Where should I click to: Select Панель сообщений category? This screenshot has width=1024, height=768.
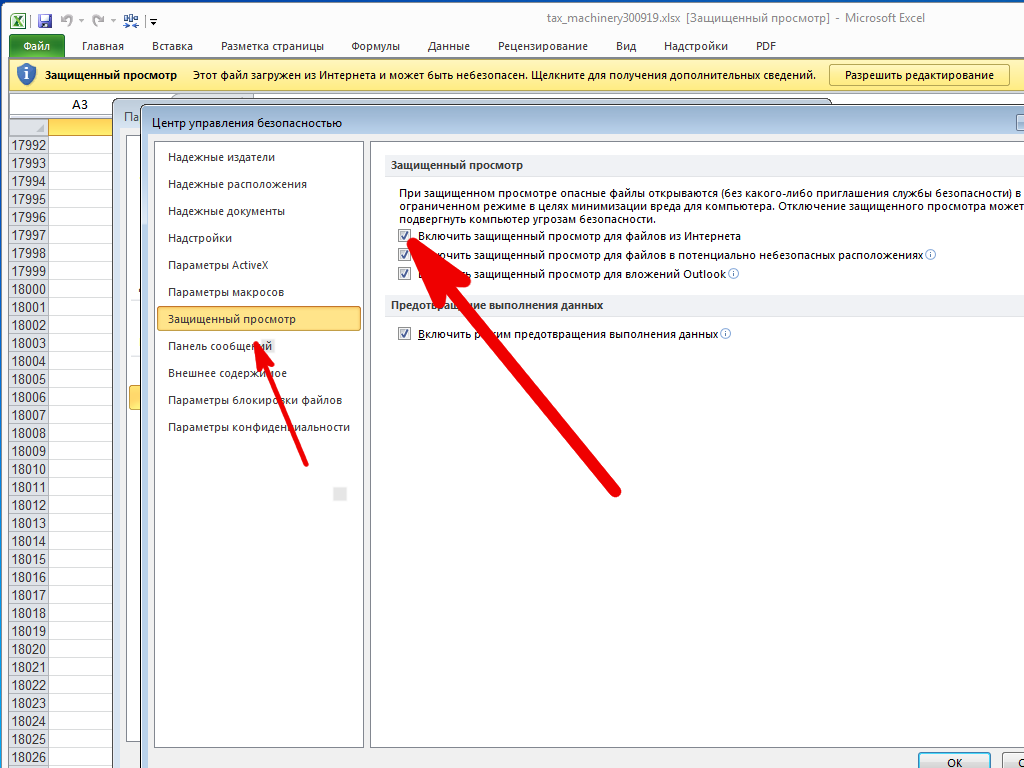[259, 346]
